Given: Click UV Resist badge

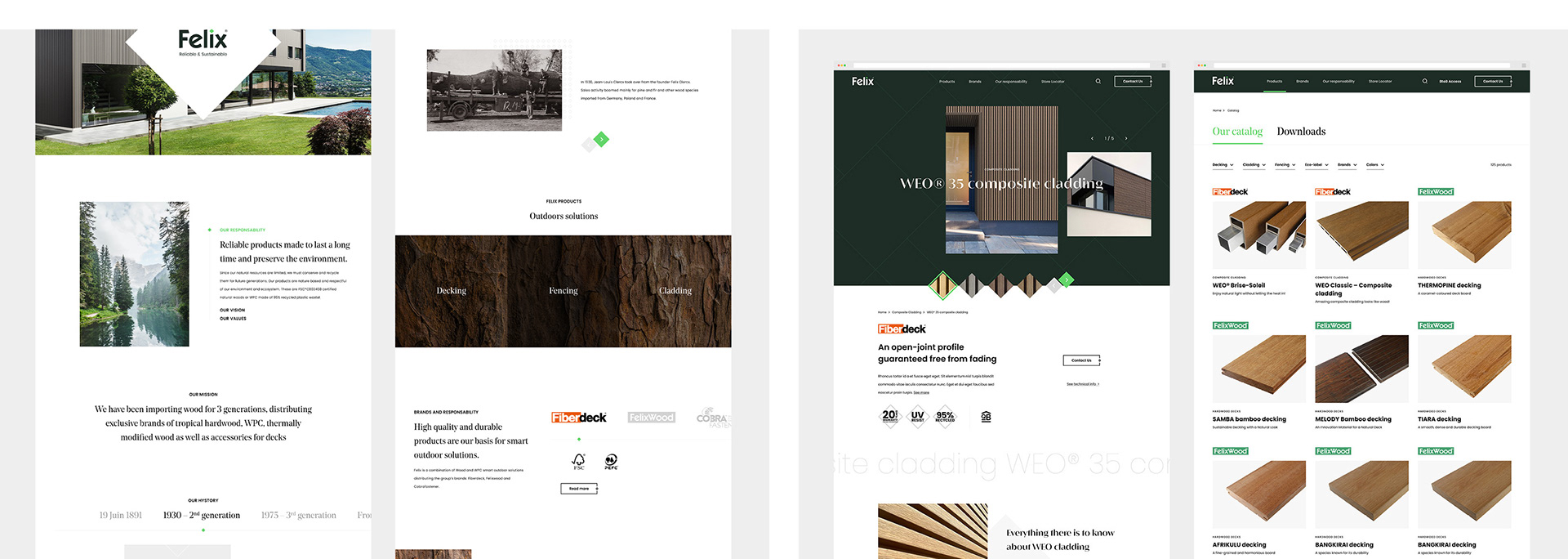Looking at the screenshot, I should 917,416.
